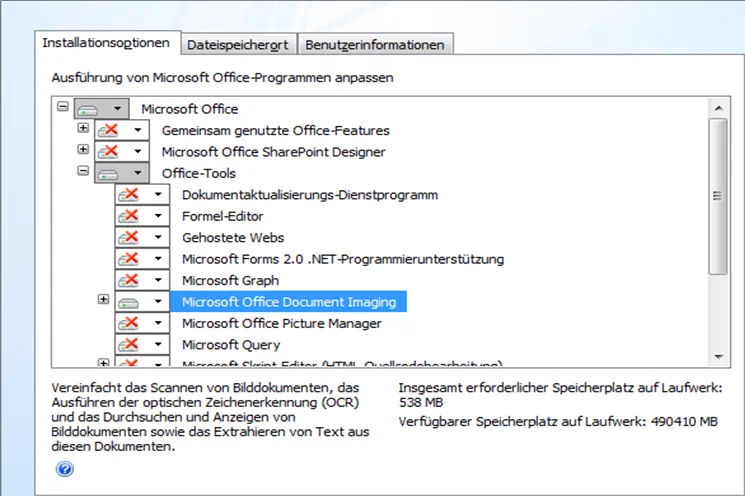Screen dimensions: 745x496
Task: Open install dropdown for Gemeinsam genutzte Office-Features
Action: 138,130
